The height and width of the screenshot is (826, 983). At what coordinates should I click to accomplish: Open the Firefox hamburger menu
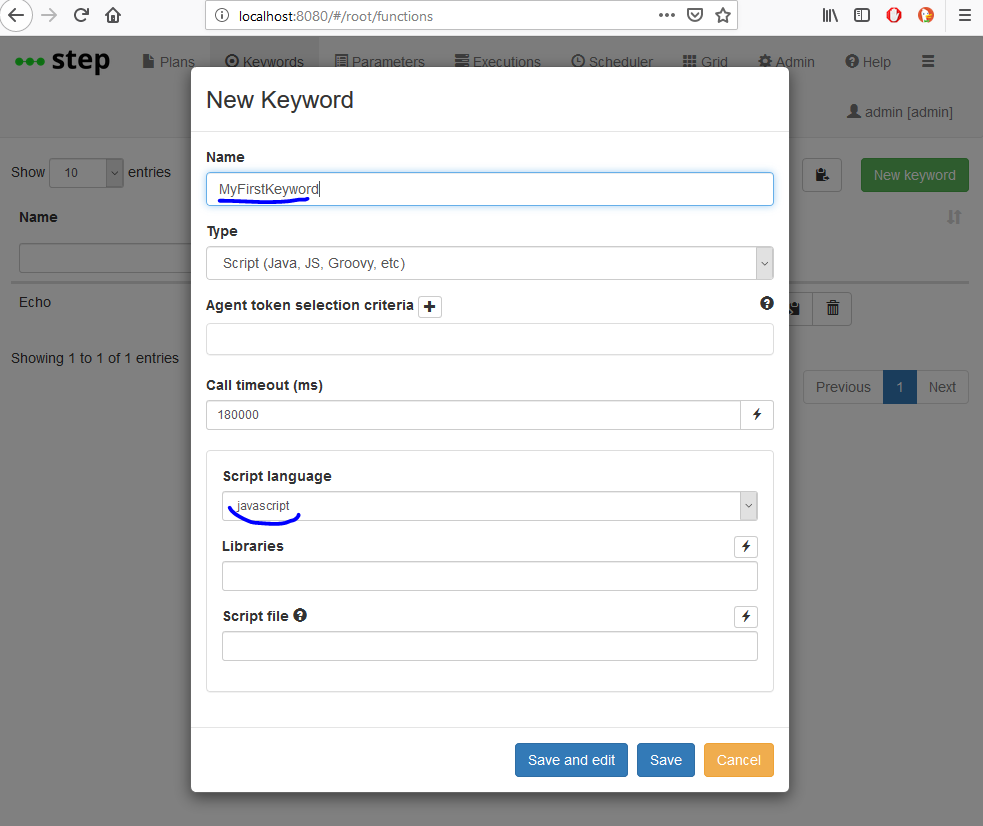click(x=965, y=15)
